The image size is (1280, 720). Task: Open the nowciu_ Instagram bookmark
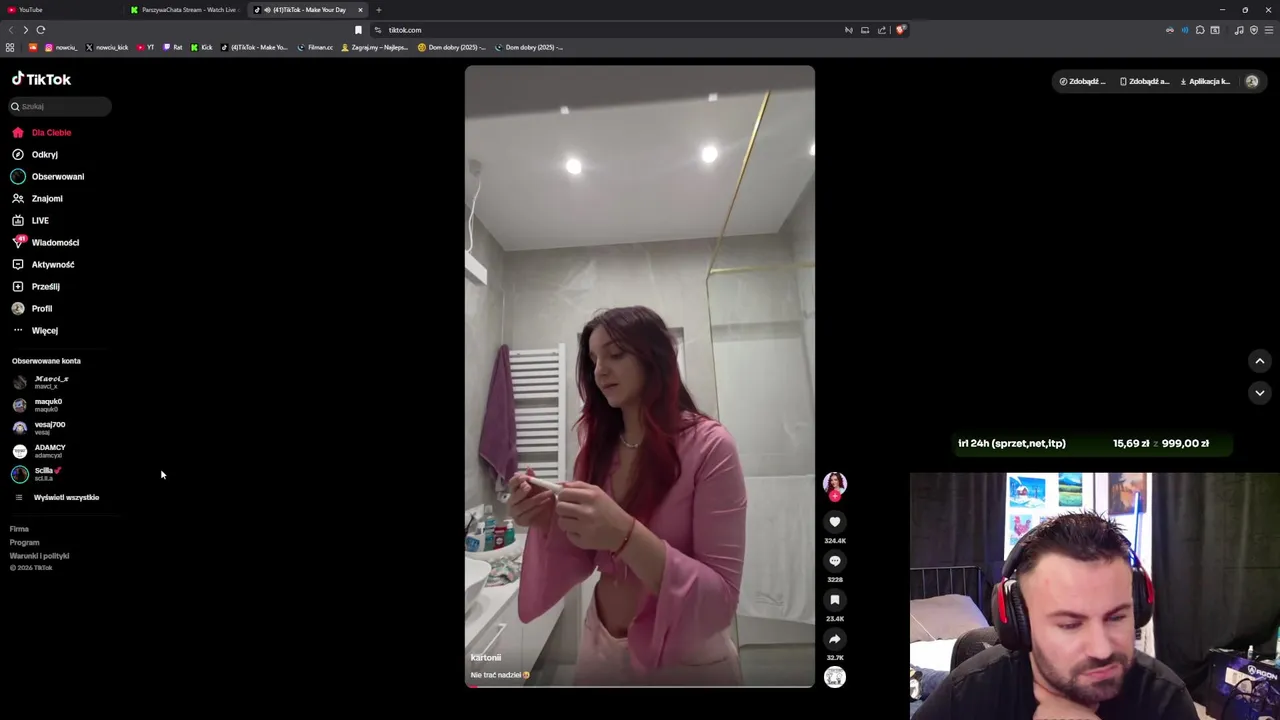click(61, 47)
